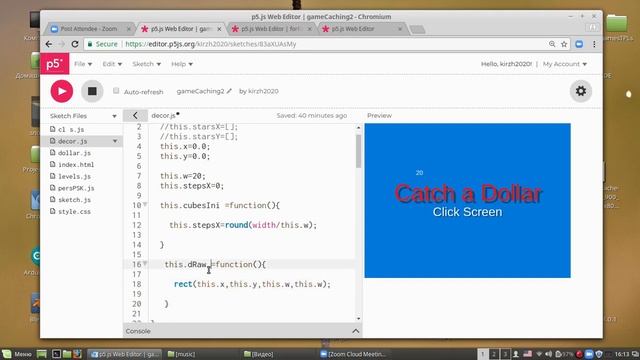Open the zoom magnifier icon in address bar
The width and height of the screenshot is (640, 360).
click(x=552, y=44)
